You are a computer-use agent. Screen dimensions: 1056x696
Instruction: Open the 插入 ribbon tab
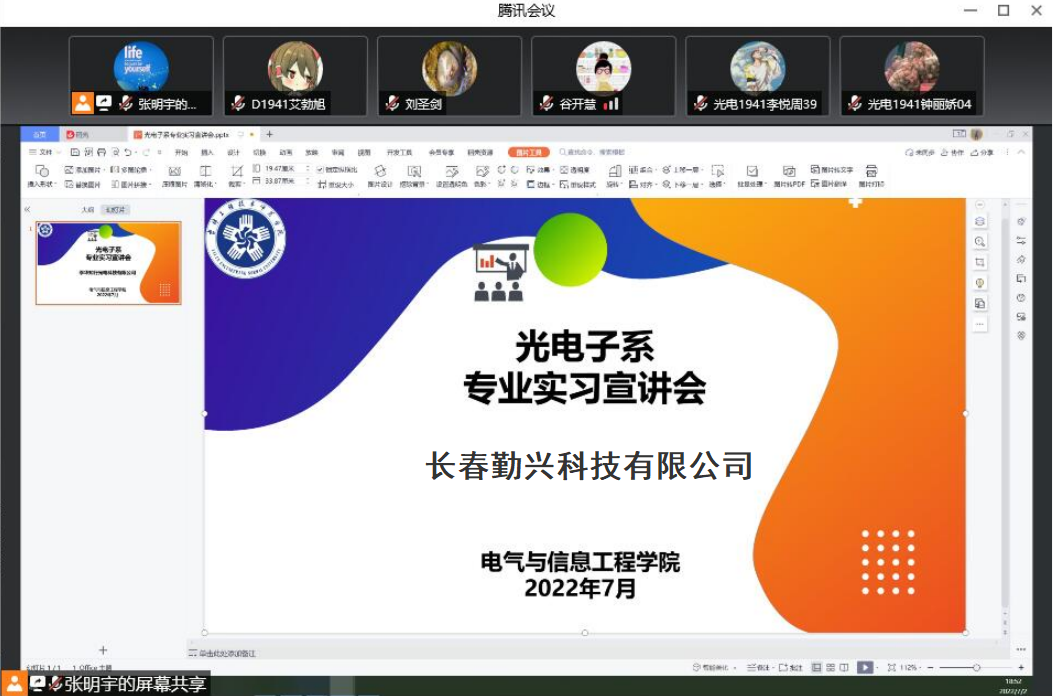click(x=207, y=152)
